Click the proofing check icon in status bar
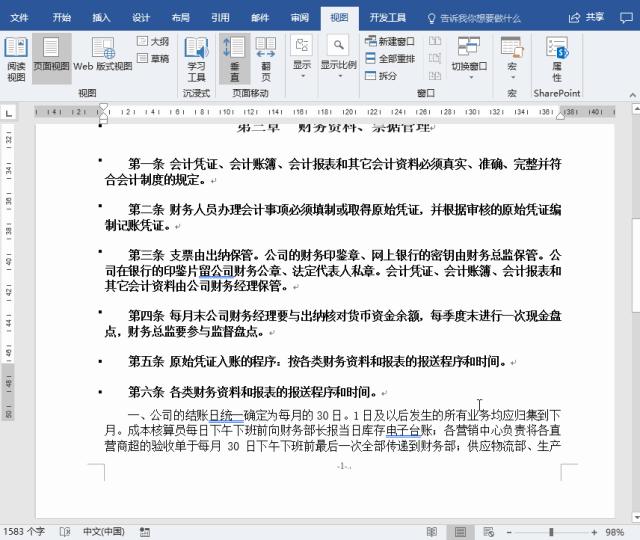 65,532
